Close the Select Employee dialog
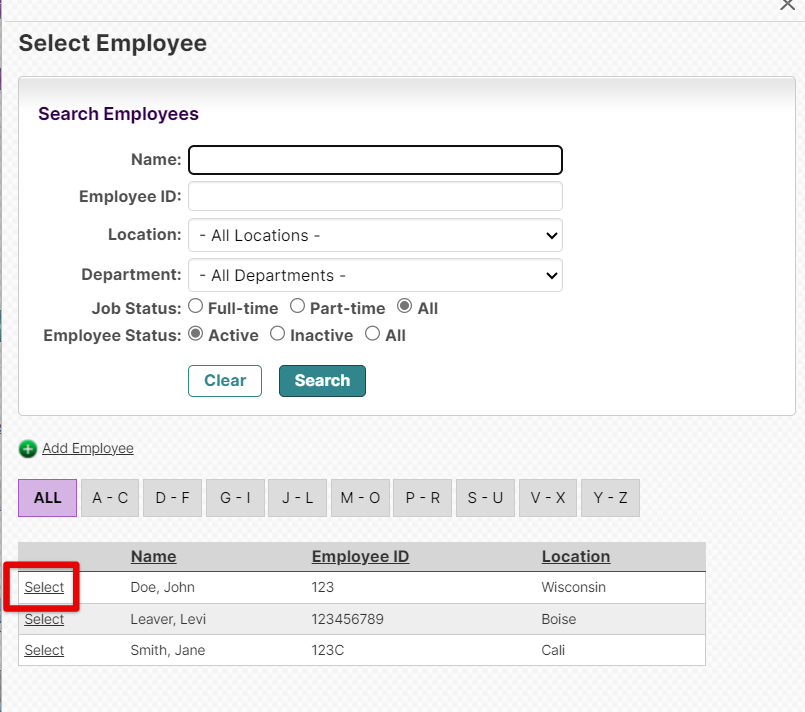The height and width of the screenshot is (712, 805). coord(787,5)
